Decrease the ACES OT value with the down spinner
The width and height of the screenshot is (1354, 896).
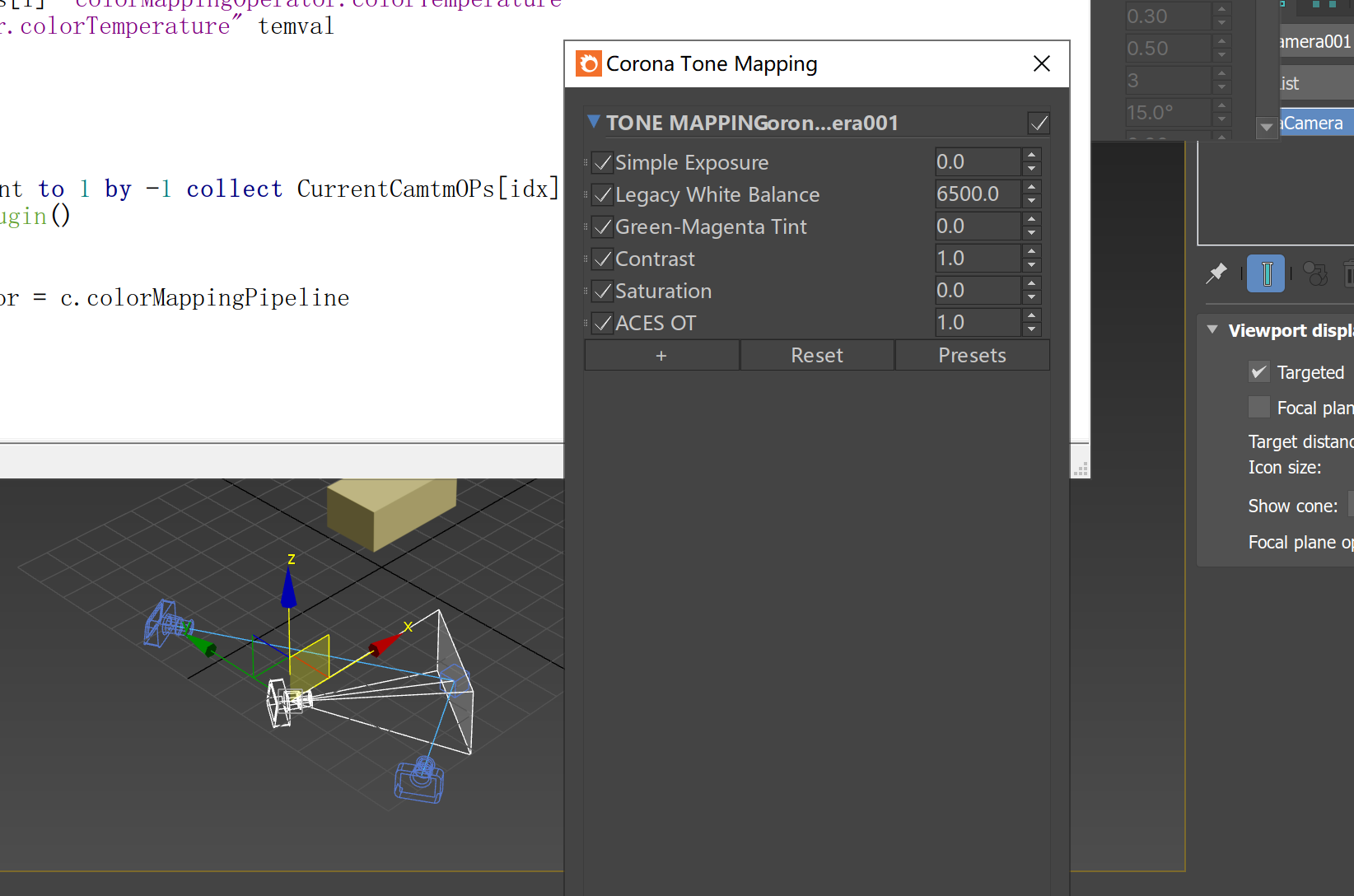coord(1031,329)
